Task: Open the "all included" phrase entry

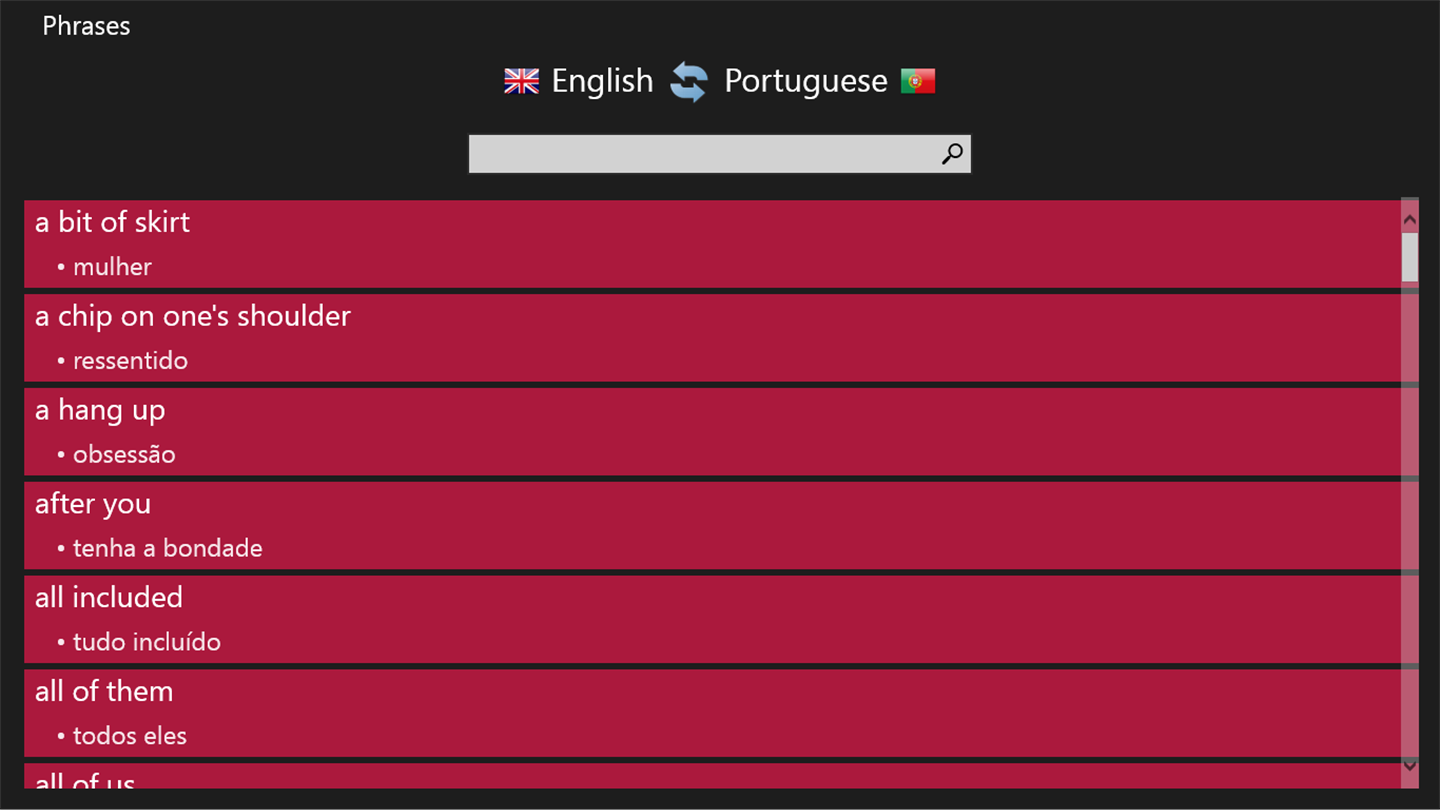Action: [x=109, y=598]
